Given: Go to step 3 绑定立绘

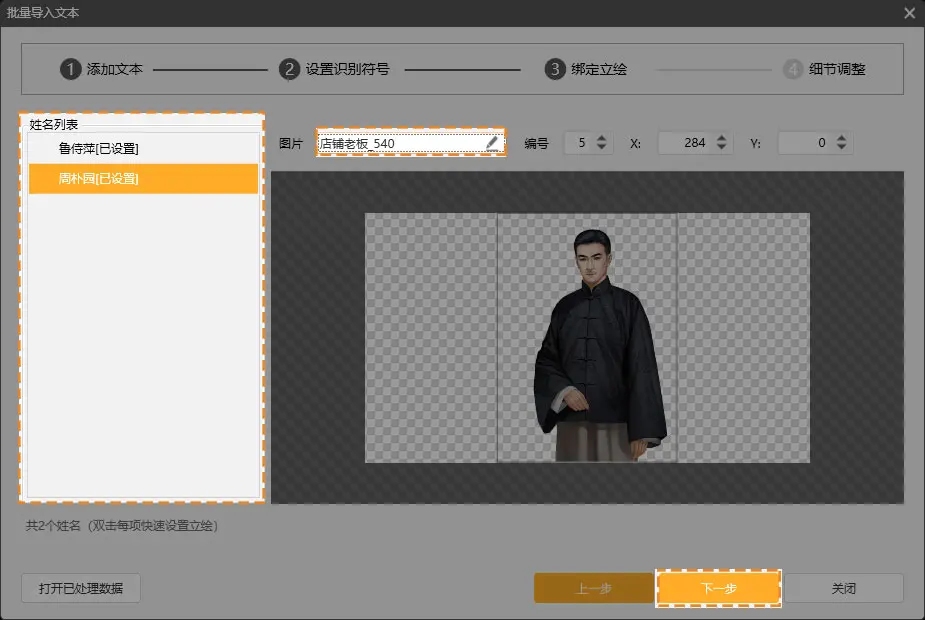Looking at the screenshot, I should click(x=586, y=69).
